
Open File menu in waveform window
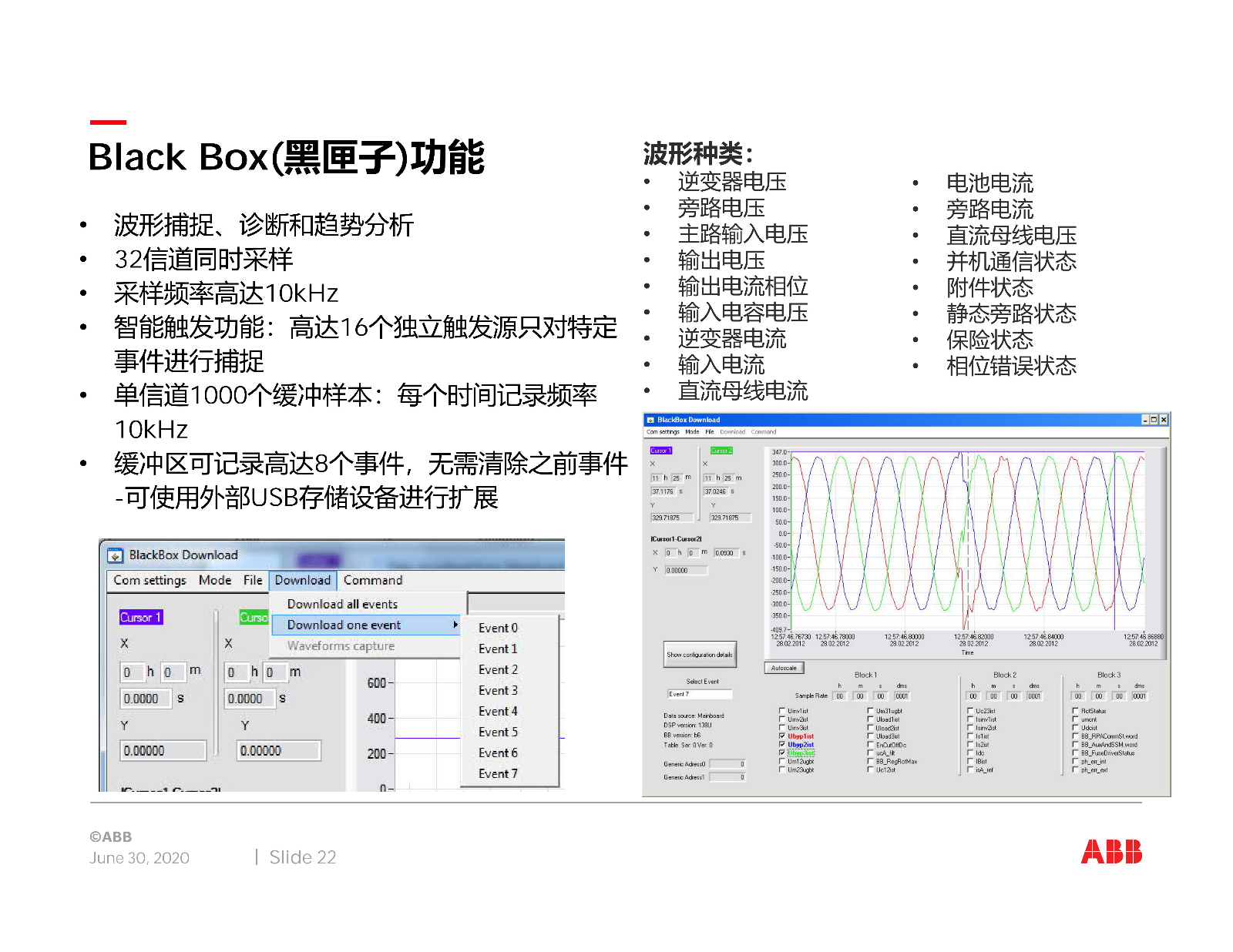(710, 431)
